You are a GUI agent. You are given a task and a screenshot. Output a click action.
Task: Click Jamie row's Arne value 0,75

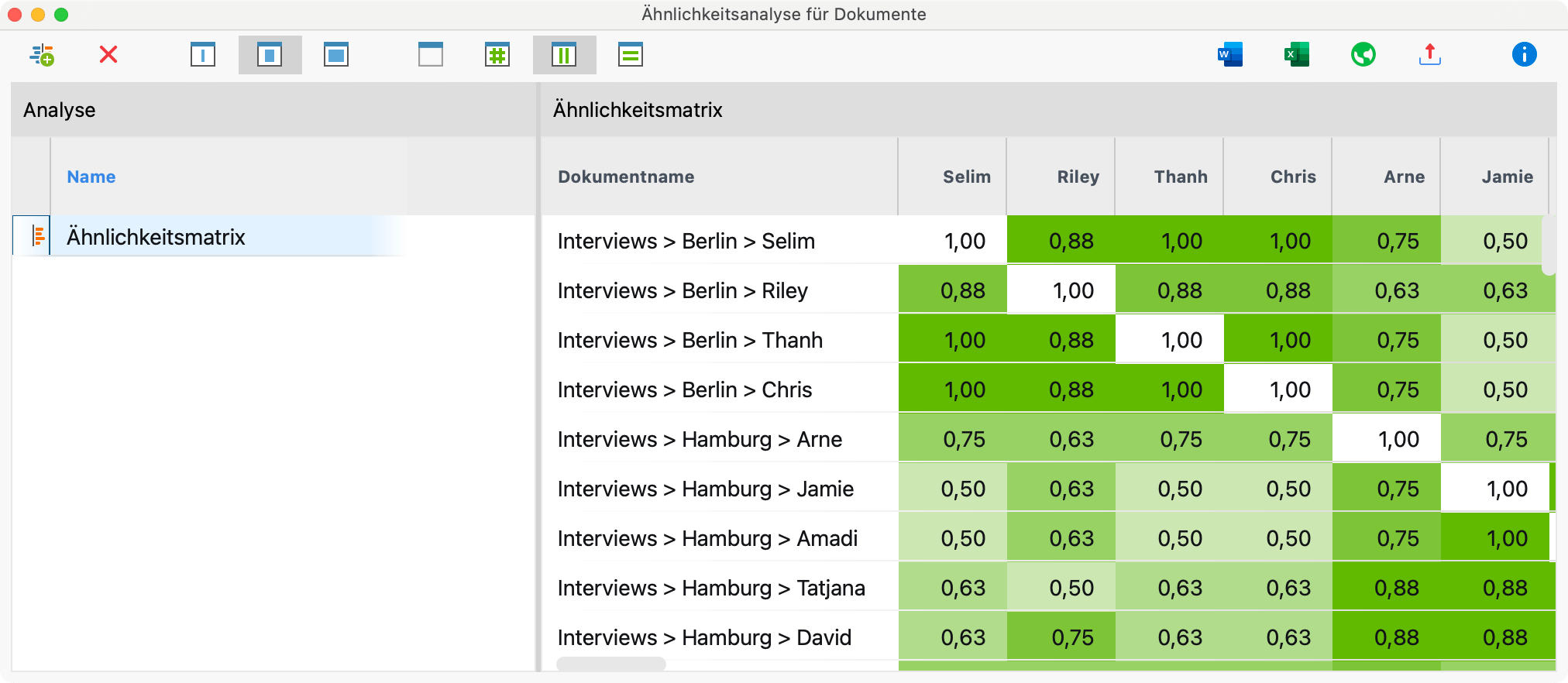coord(1387,487)
